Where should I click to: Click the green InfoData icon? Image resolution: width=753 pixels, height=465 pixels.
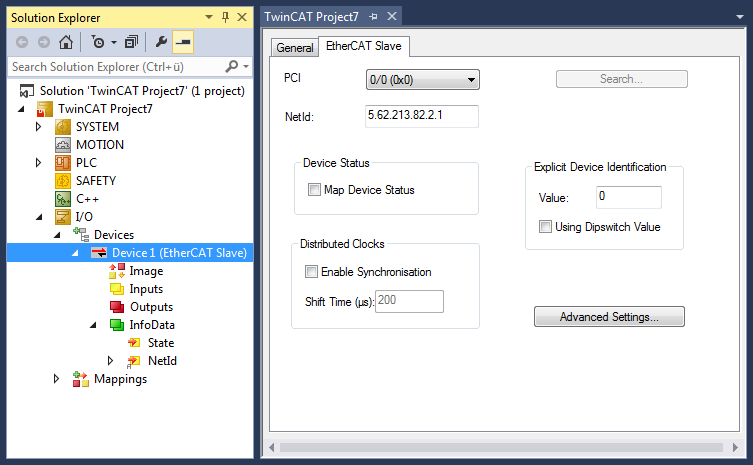click(117, 325)
